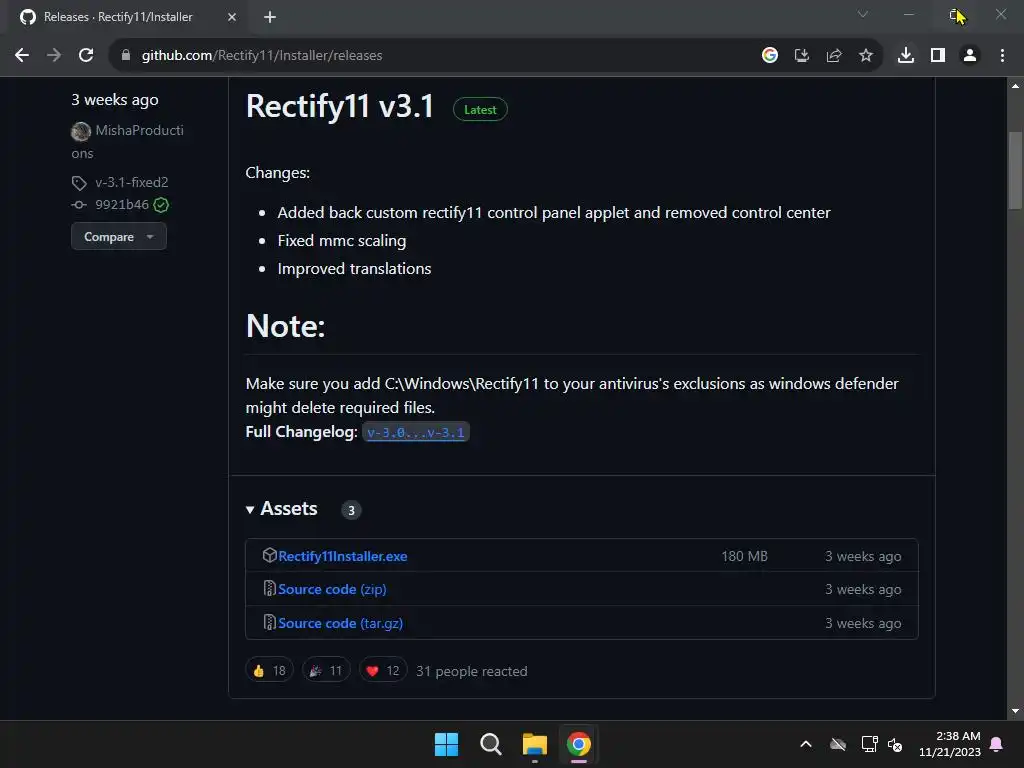Click '3 weeks ago' release date text
The width and height of the screenshot is (1024, 768).
(115, 100)
